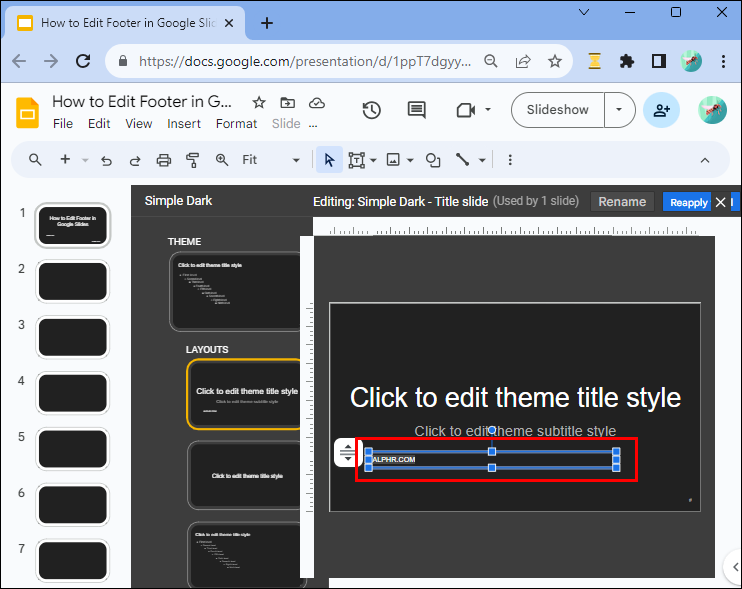Click the 'Click to edit theme title style' text
This screenshot has height=589, width=742.
point(515,397)
